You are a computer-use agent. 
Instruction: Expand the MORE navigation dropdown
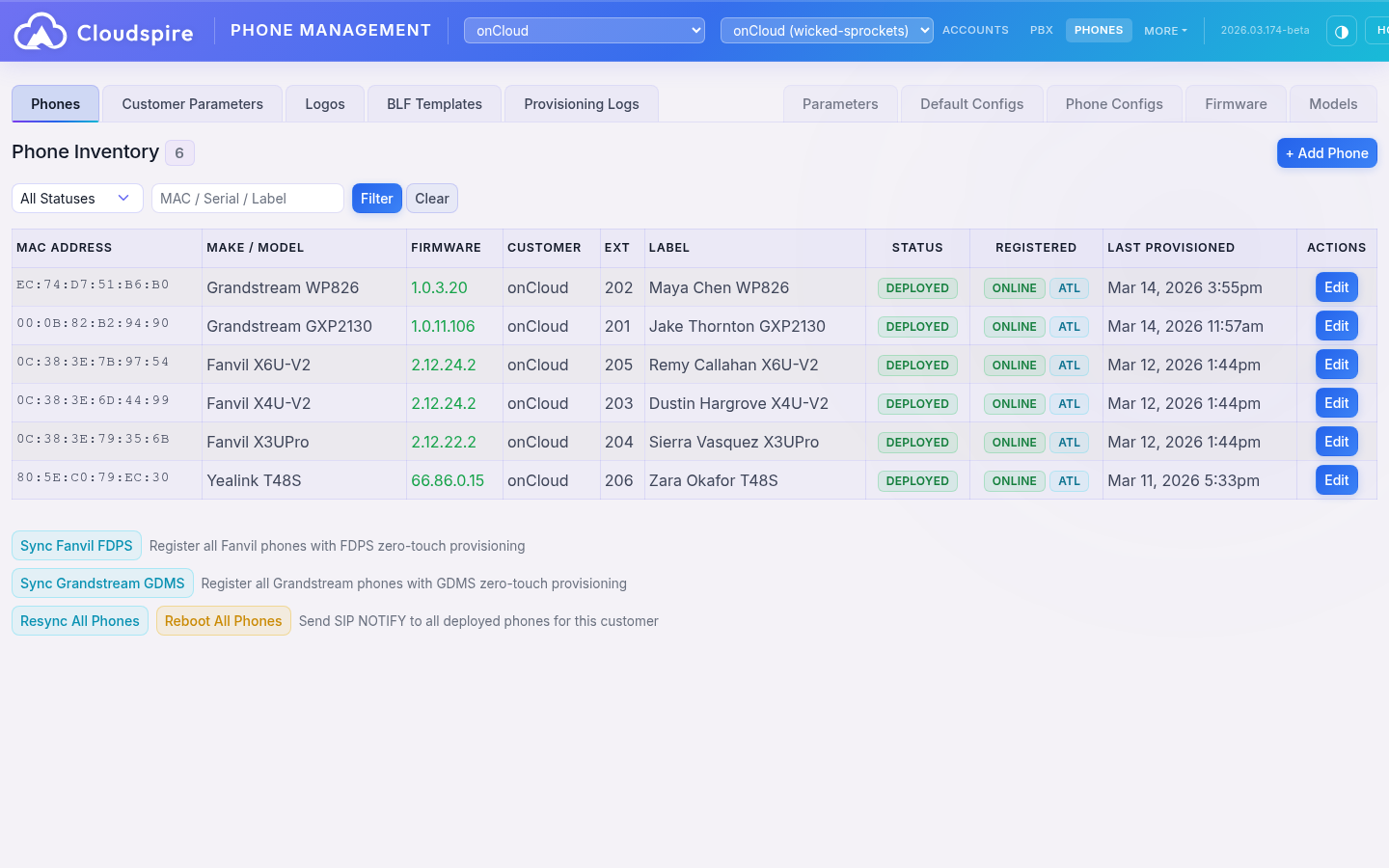click(1165, 30)
